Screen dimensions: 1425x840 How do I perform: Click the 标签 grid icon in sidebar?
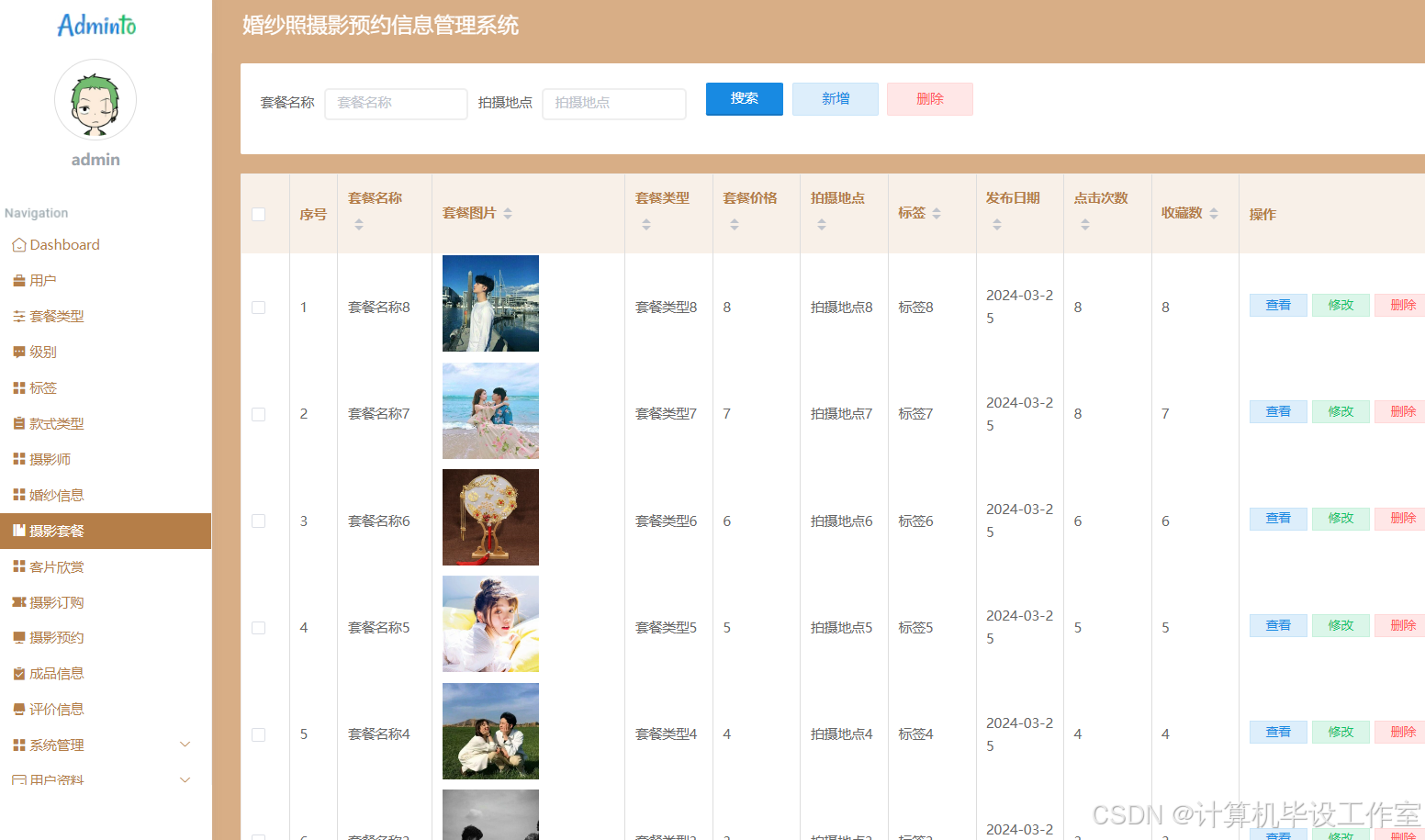click(18, 388)
